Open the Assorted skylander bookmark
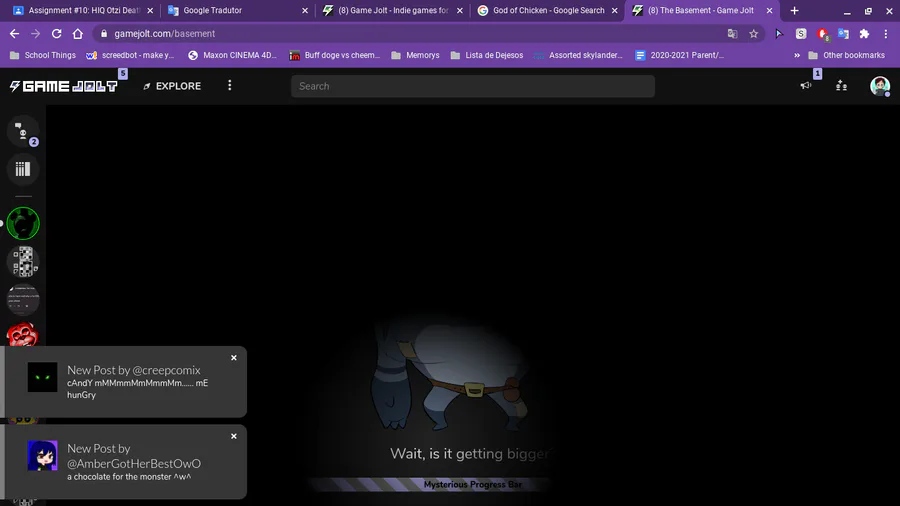This screenshot has height=506, width=900. 578,55
